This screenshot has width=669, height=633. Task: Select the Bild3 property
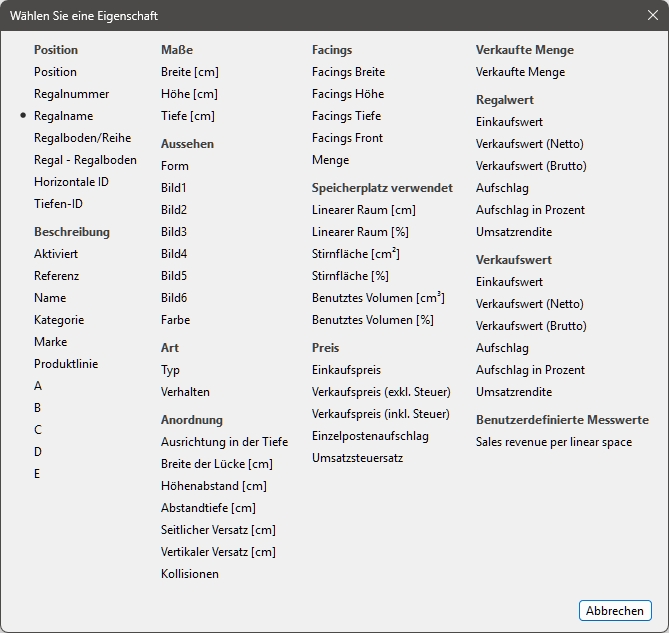174,232
